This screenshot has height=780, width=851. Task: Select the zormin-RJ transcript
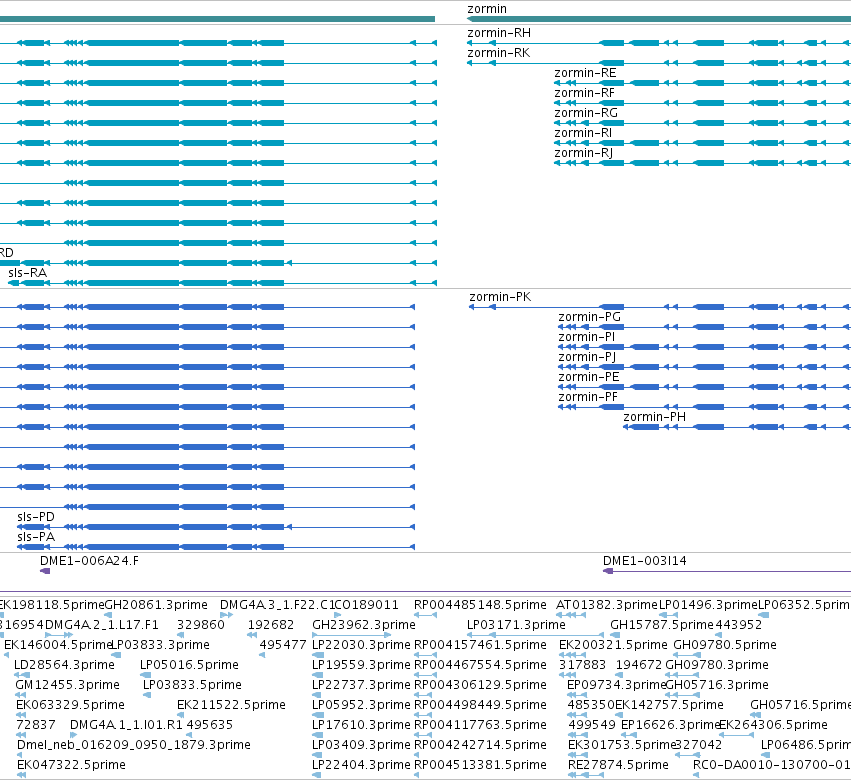click(x=702, y=163)
